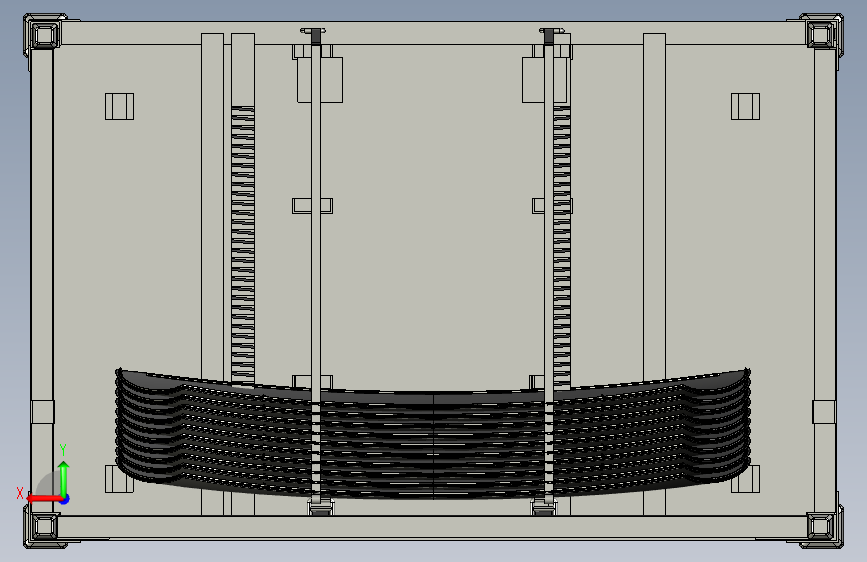Select the top-right corner casting of frame
Screen dimensions: 867x562
(822, 35)
